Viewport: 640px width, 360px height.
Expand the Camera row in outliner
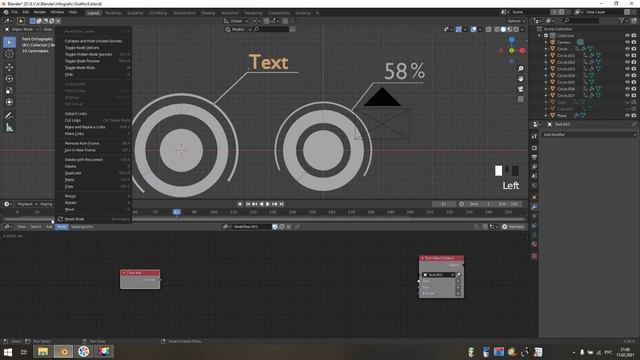546,42
